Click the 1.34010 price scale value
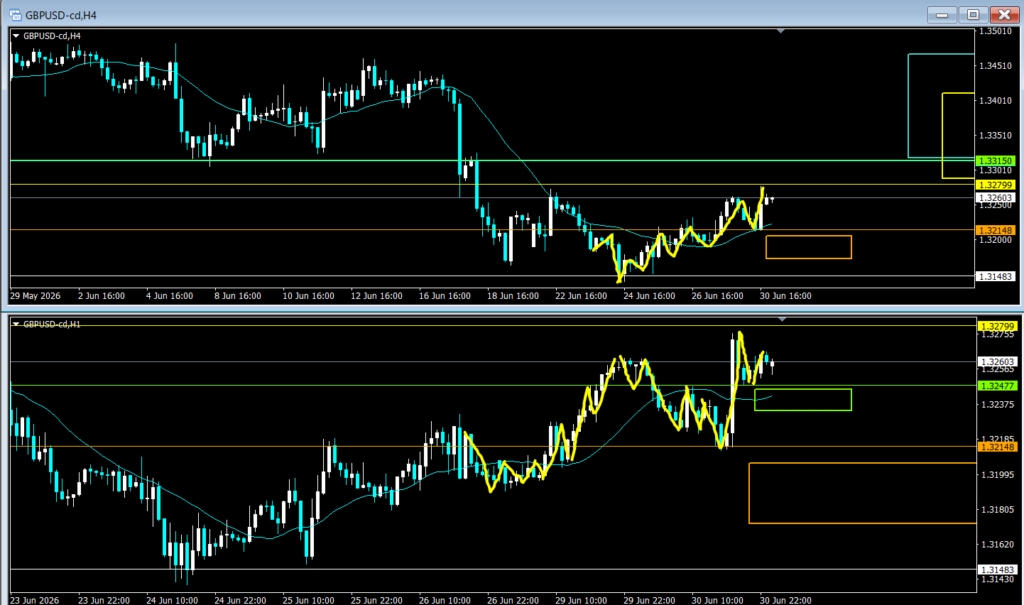This screenshot has height=605, width=1024. (995, 100)
